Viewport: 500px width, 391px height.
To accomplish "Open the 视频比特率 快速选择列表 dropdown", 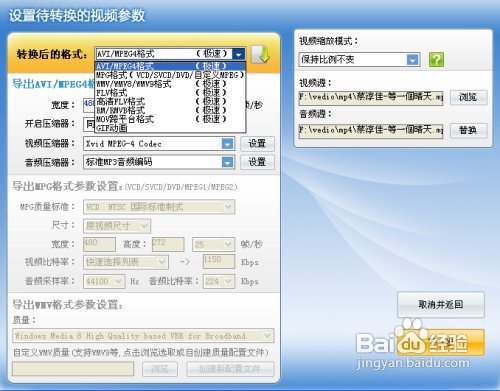I will click(x=126, y=262).
